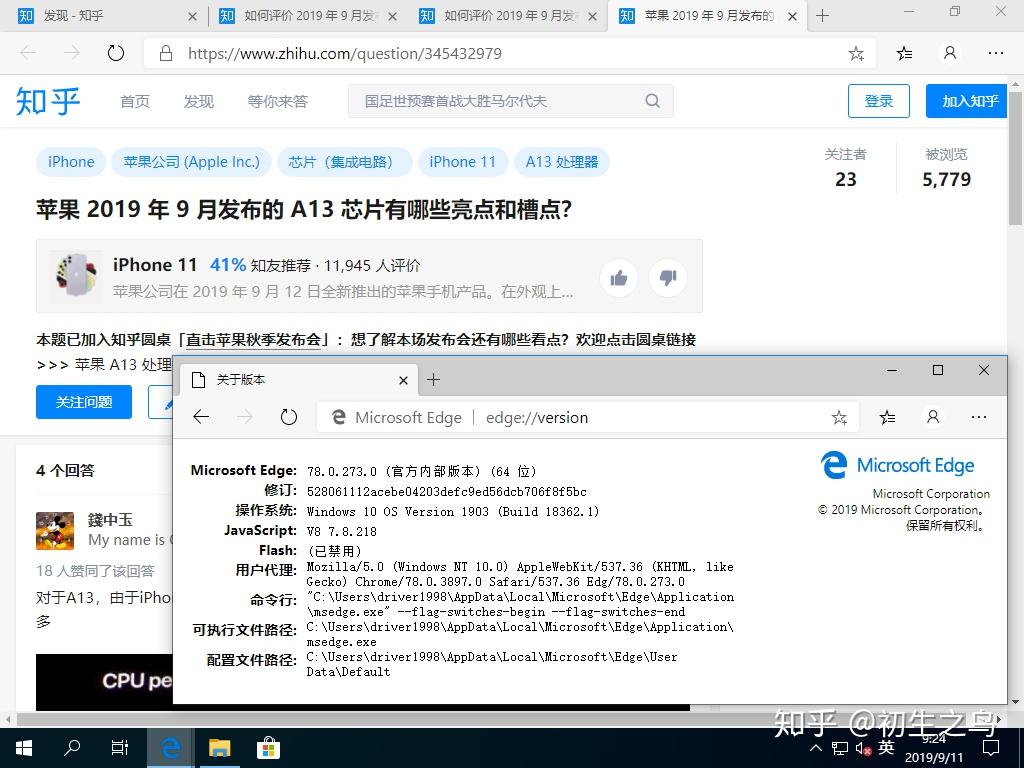Viewport: 1024px width, 768px height.
Task: Open File Explorer from the taskbar
Action: [219, 748]
